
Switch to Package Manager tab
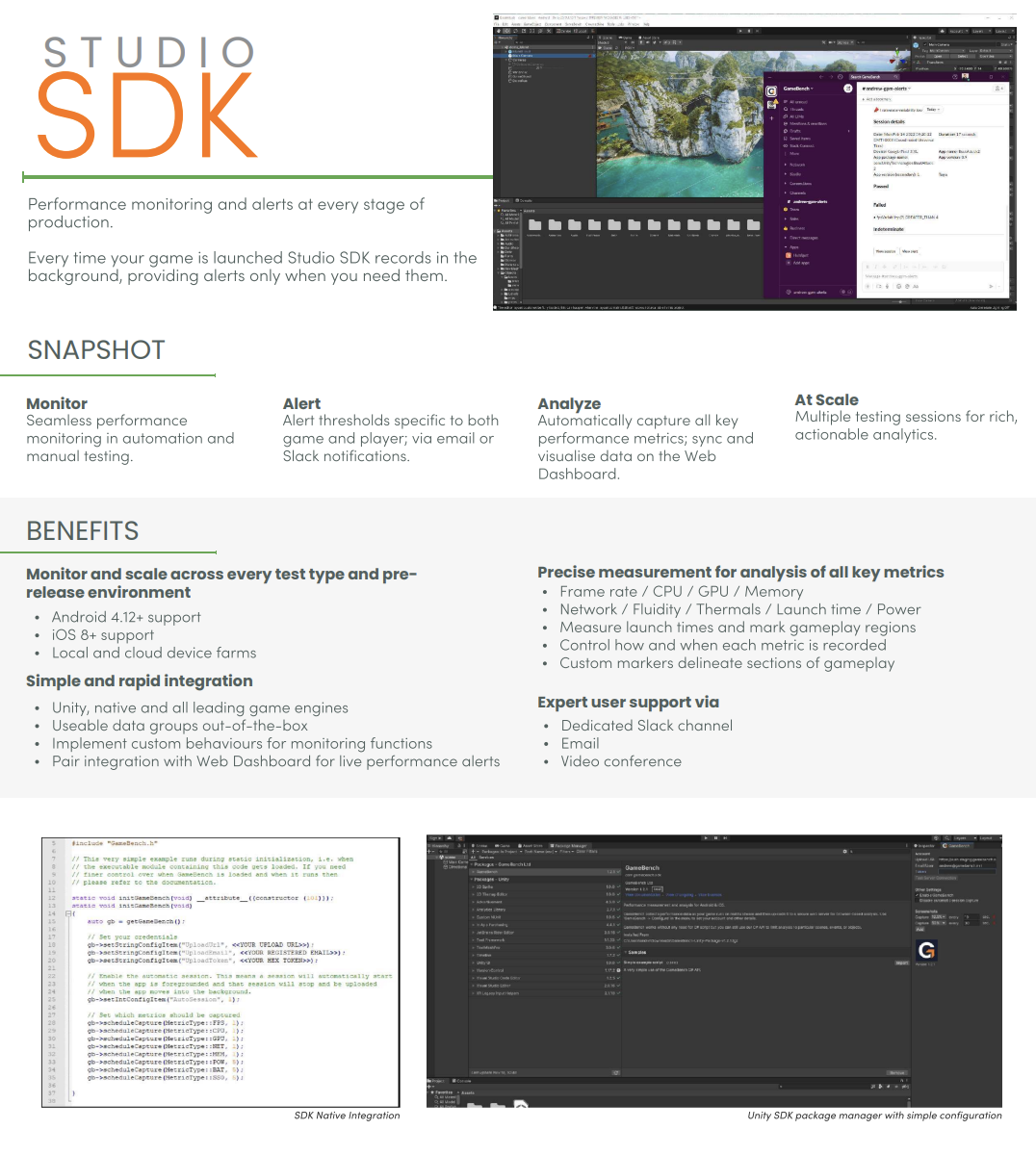coord(568,846)
